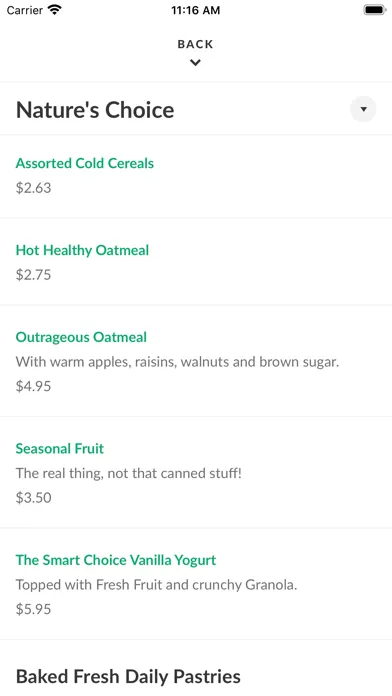Tap the $2.75 oatmeal price
This screenshot has height=696, width=392.
(34, 275)
